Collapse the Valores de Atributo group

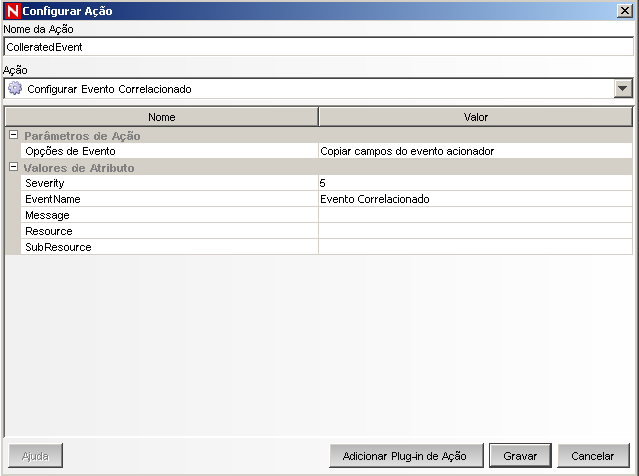pyautogui.click(x=13, y=167)
